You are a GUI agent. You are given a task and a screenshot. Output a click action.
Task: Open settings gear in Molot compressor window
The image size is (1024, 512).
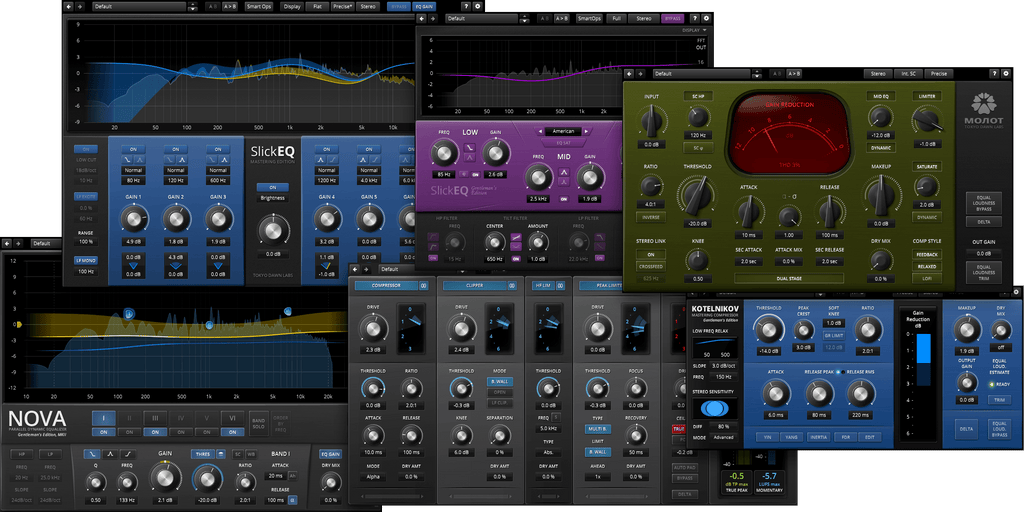tap(1007, 74)
